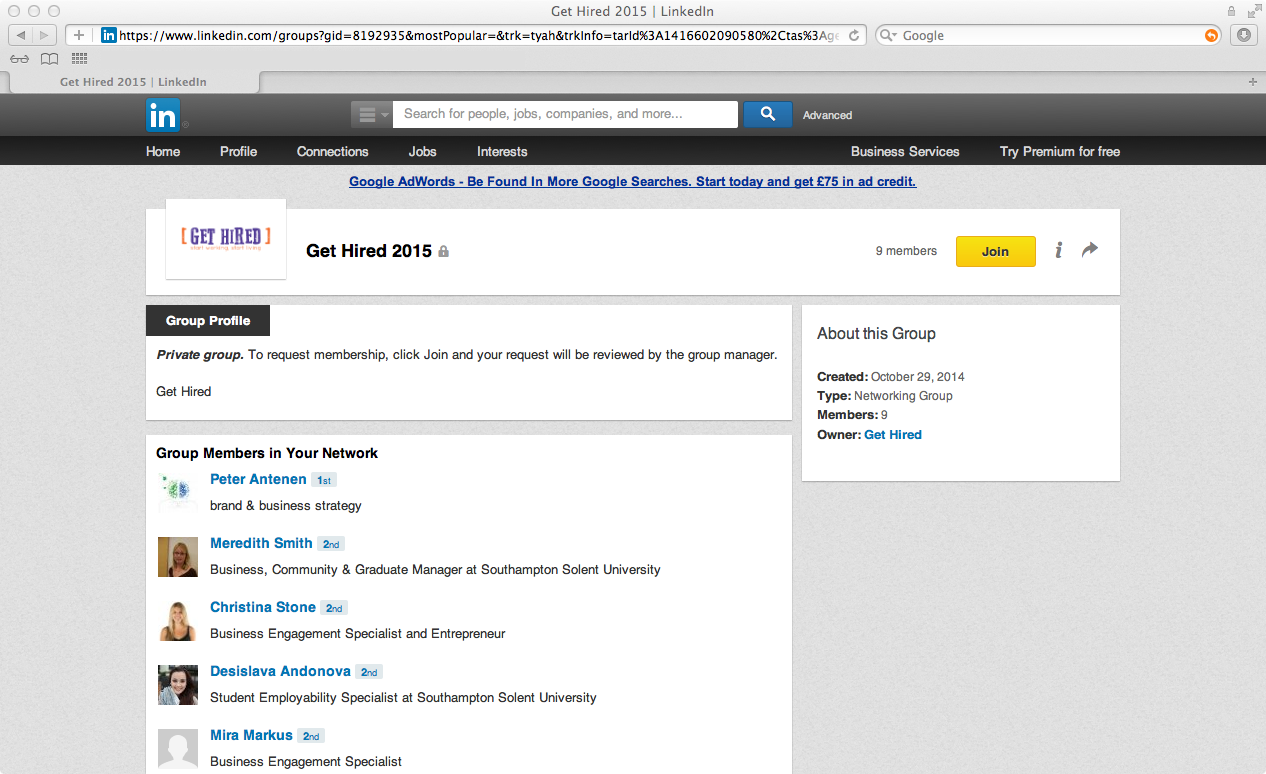Click the Get Hired 2015 group title
The image size is (1266, 774).
pos(369,251)
